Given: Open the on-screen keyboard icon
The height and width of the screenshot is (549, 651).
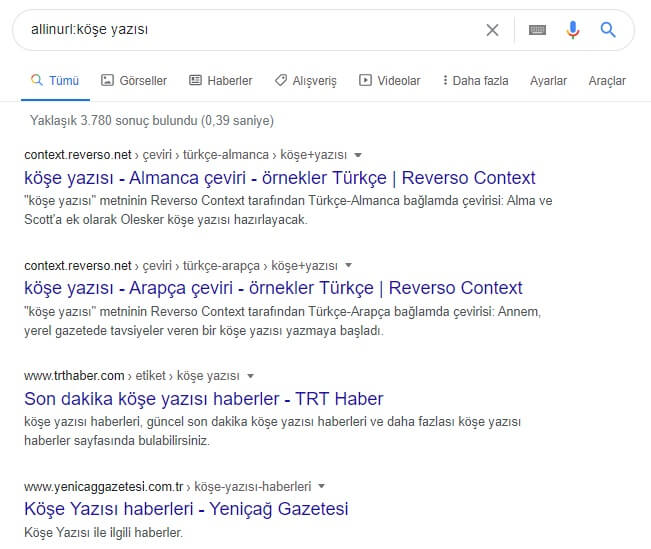Looking at the screenshot, I should pyautogui.click(x=537, y=30).
